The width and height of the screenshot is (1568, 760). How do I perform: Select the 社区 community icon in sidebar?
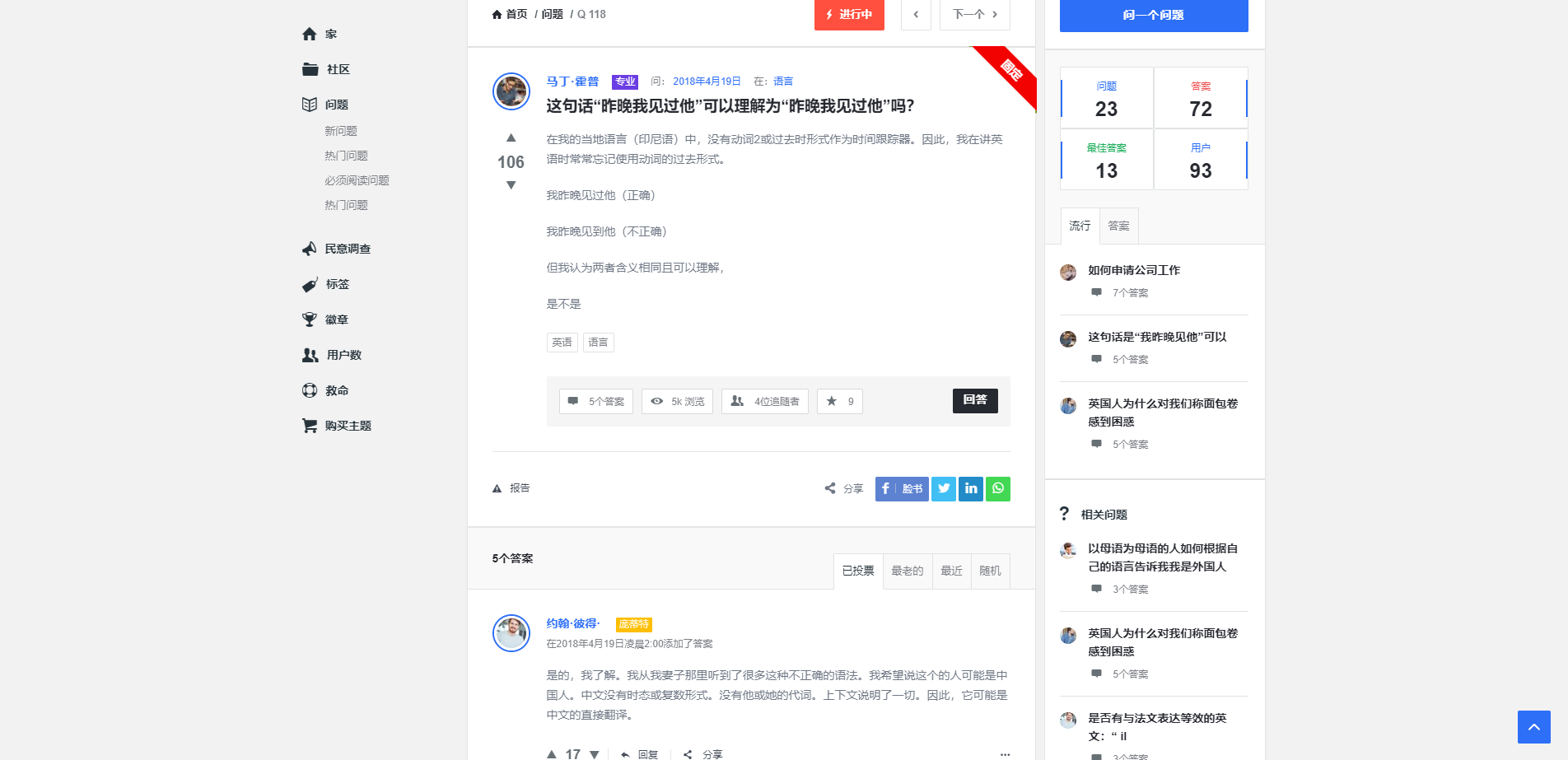click(309, 69)
